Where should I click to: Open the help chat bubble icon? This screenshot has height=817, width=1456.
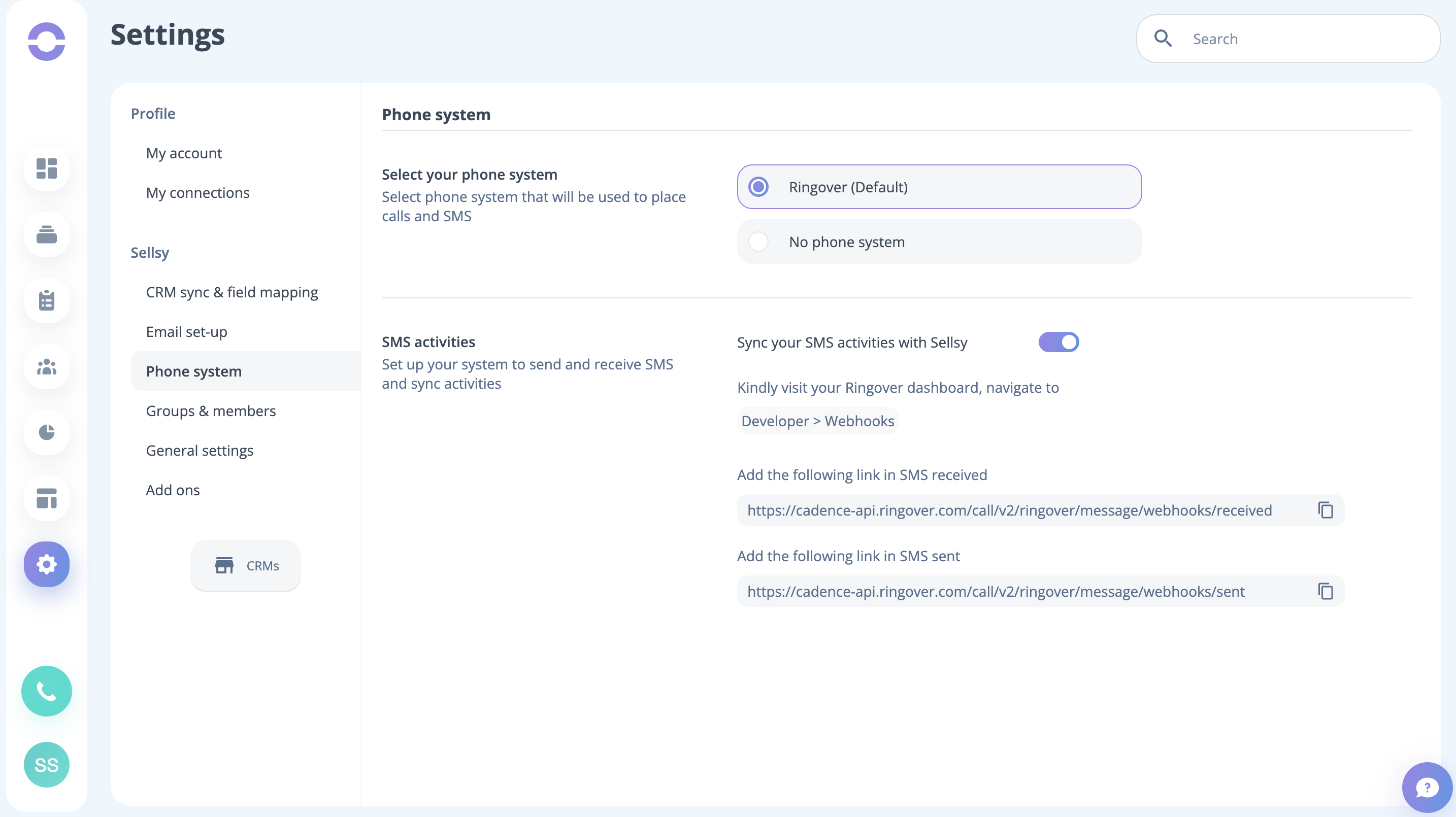pyautogui.click(x=1427, y=788)
